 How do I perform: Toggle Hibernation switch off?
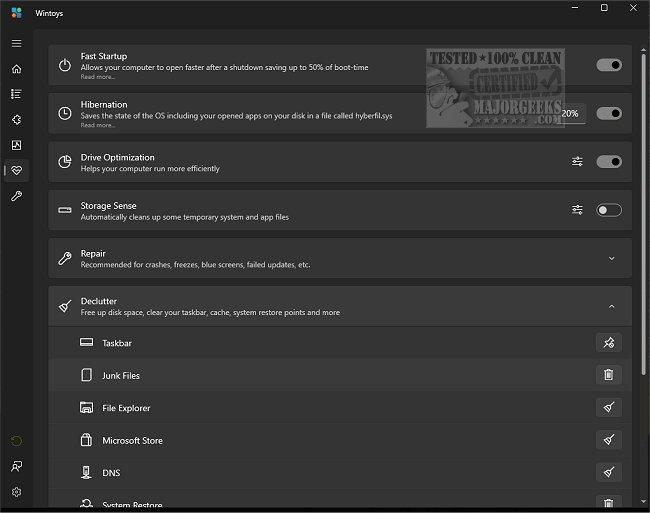(x=609, y=114)
